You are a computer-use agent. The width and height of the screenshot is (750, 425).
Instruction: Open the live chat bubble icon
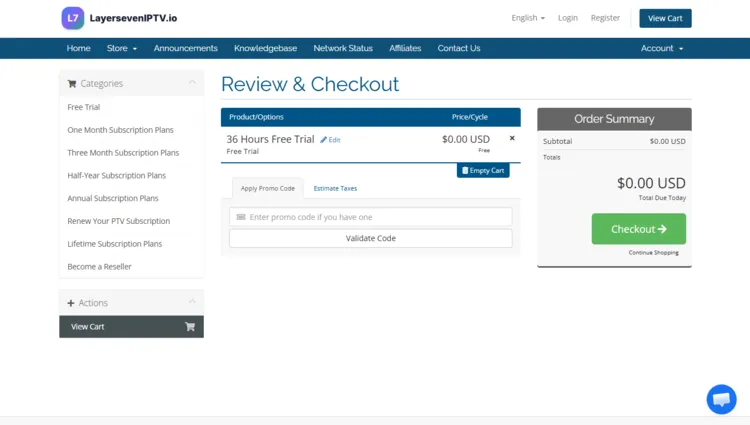point(721,399)
